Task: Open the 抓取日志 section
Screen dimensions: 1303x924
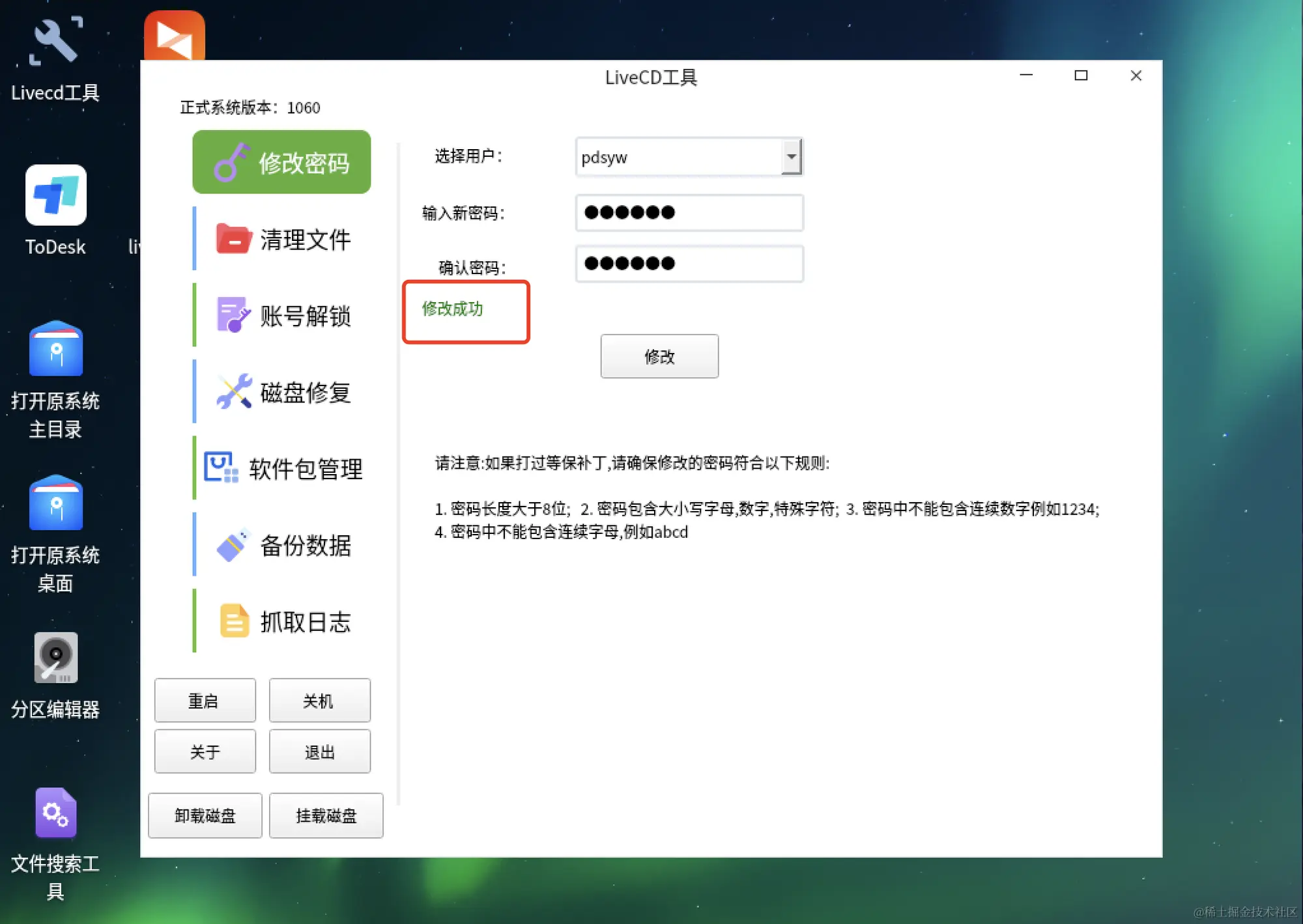Action: pyautogui.click(x=285, y=622)
